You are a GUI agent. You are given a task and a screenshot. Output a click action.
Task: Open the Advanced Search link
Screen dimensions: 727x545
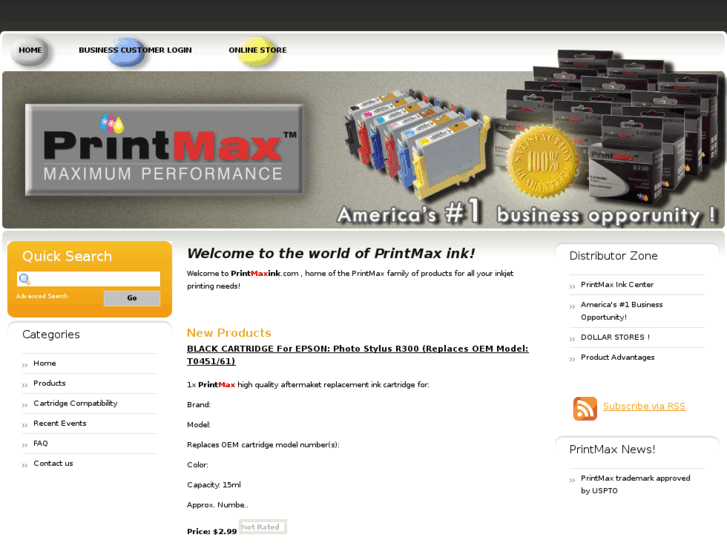pos(42,296)
